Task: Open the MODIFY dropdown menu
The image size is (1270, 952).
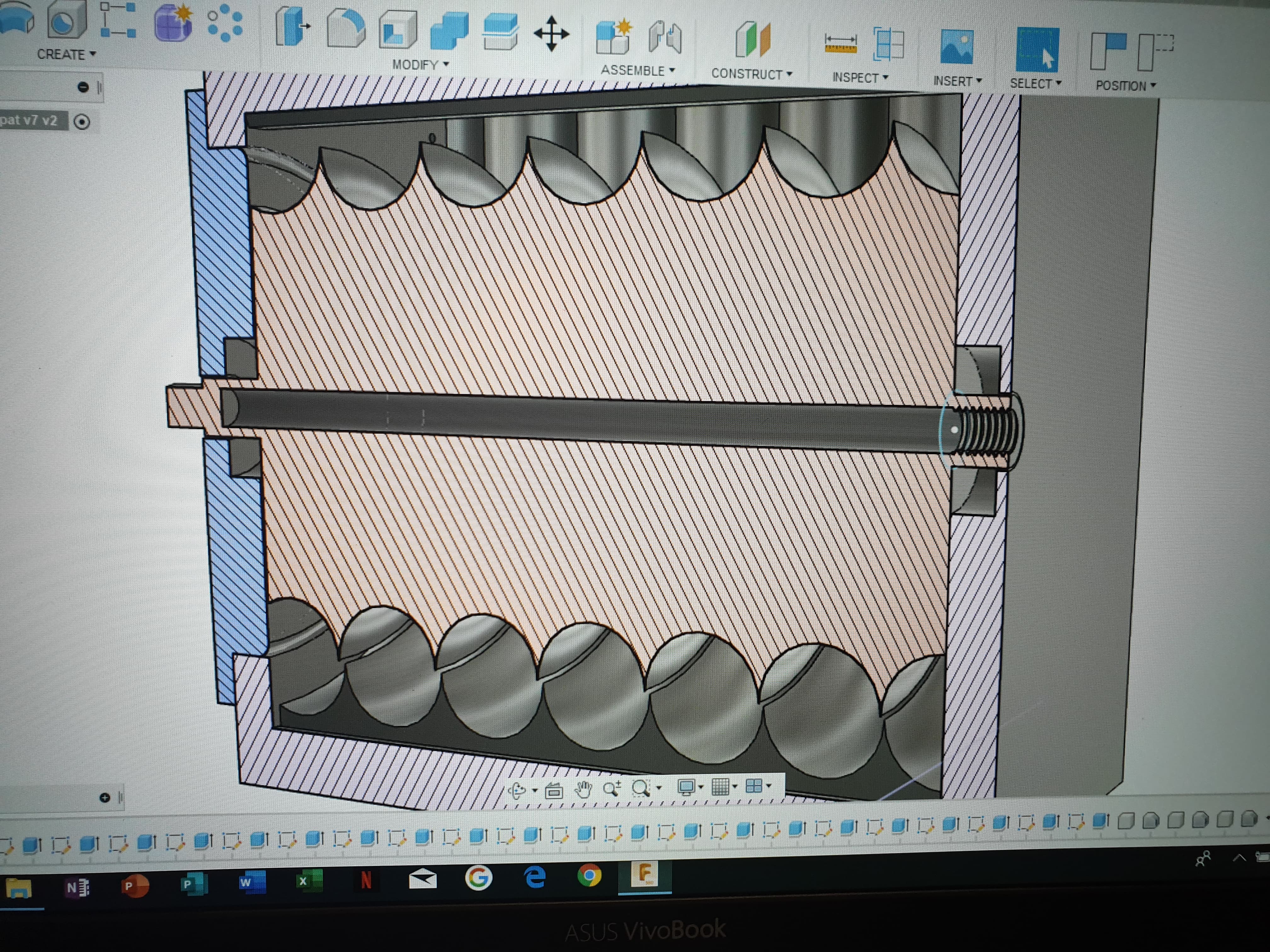Action: 420,64
